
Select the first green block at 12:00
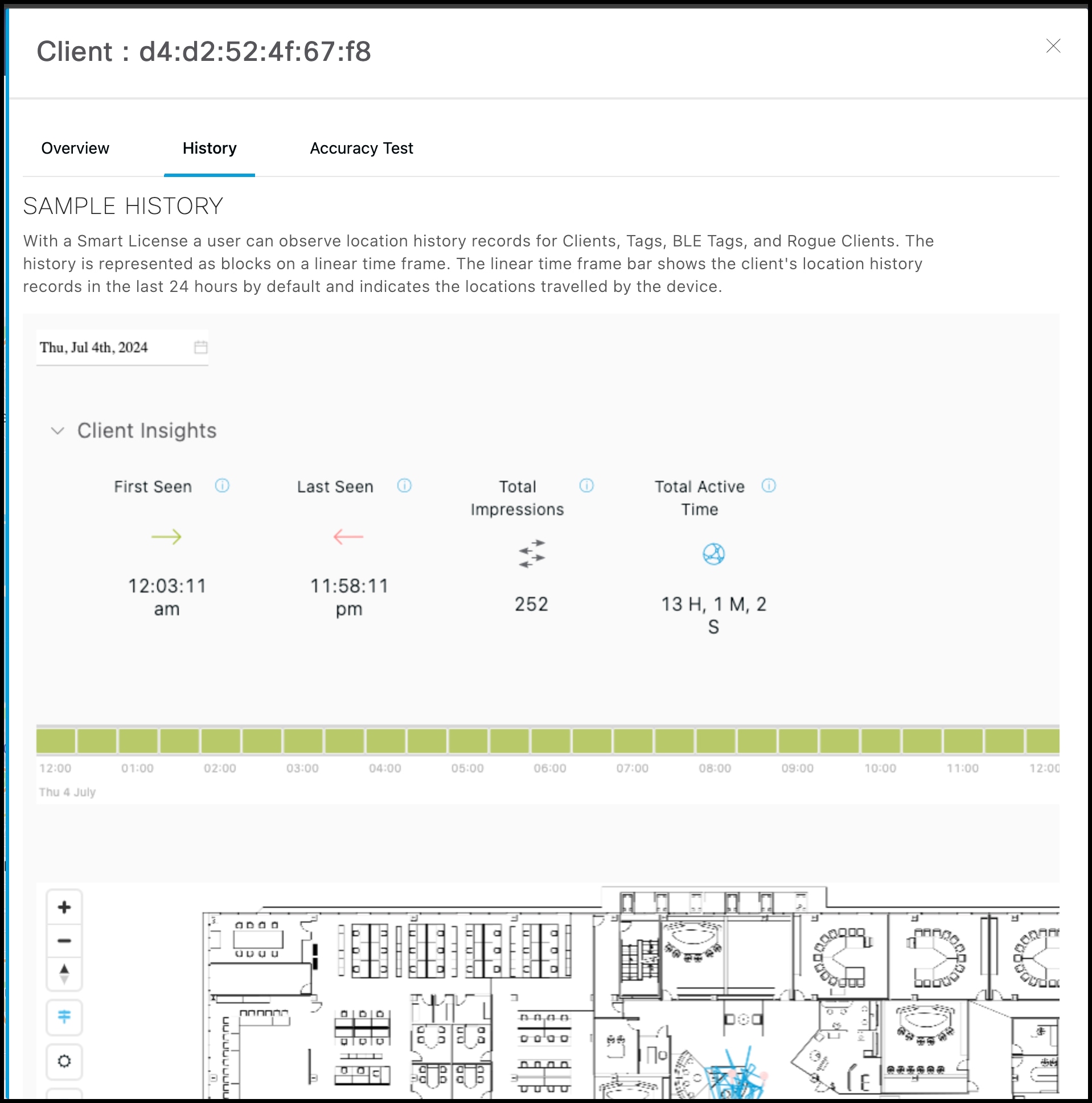56,740
